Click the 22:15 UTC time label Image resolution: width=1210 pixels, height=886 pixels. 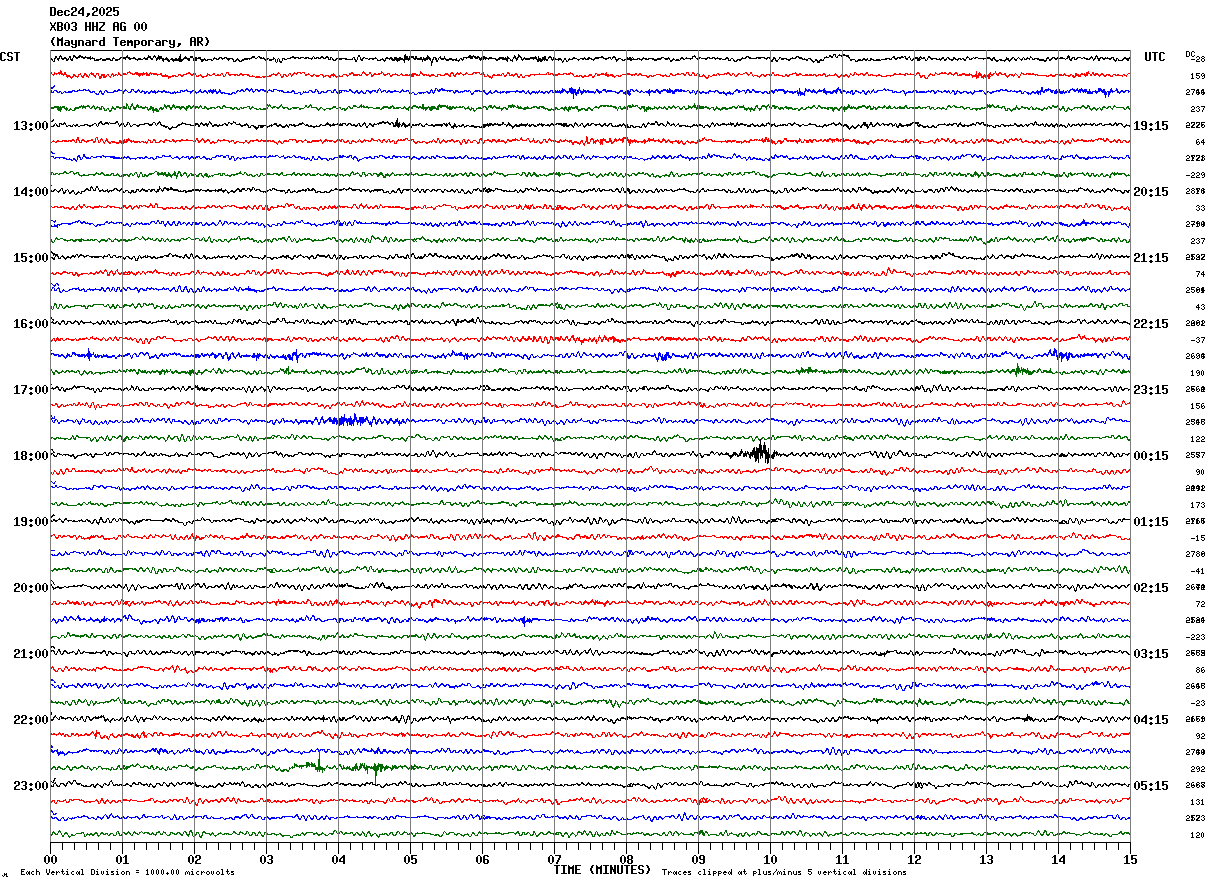1151,324
